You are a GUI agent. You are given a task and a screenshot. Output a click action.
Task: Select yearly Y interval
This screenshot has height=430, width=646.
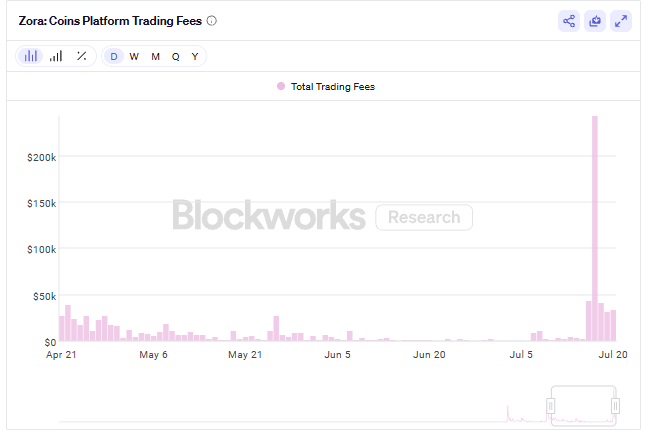(x=195, y=56)
